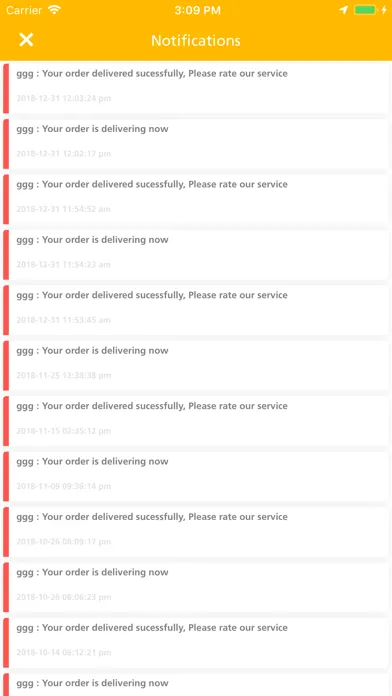Image resolution: width=392 pixels, height=696 pixels.
Task: Tap the Wi-Fi status icon
Action: 55,10
